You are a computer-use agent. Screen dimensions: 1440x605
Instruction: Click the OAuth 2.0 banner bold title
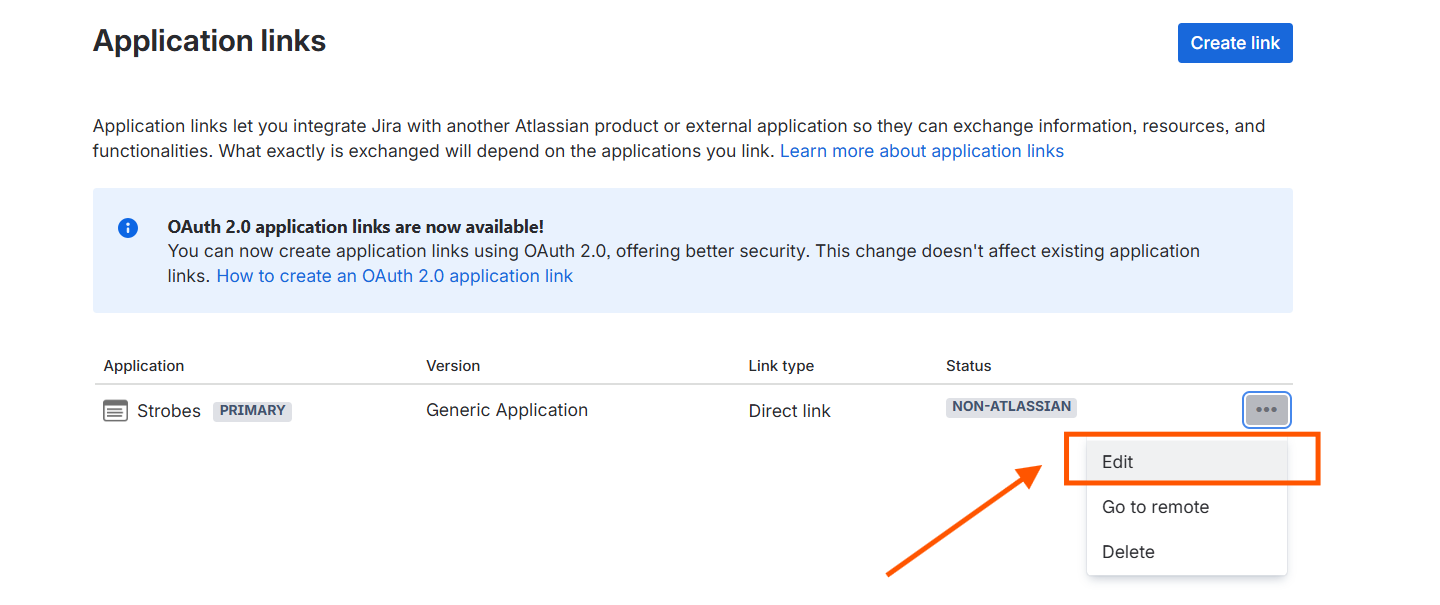click(356, 227)
